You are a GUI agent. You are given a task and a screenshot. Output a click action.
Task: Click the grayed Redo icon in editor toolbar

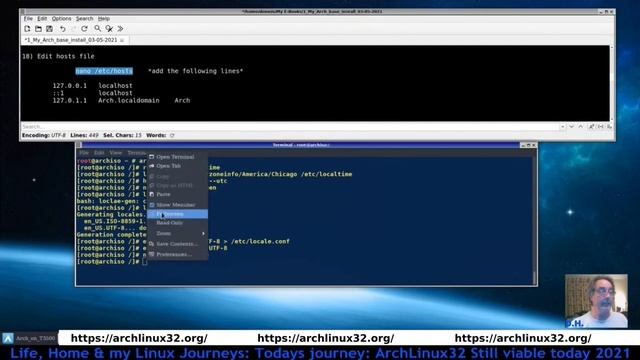tap(73, 29)
